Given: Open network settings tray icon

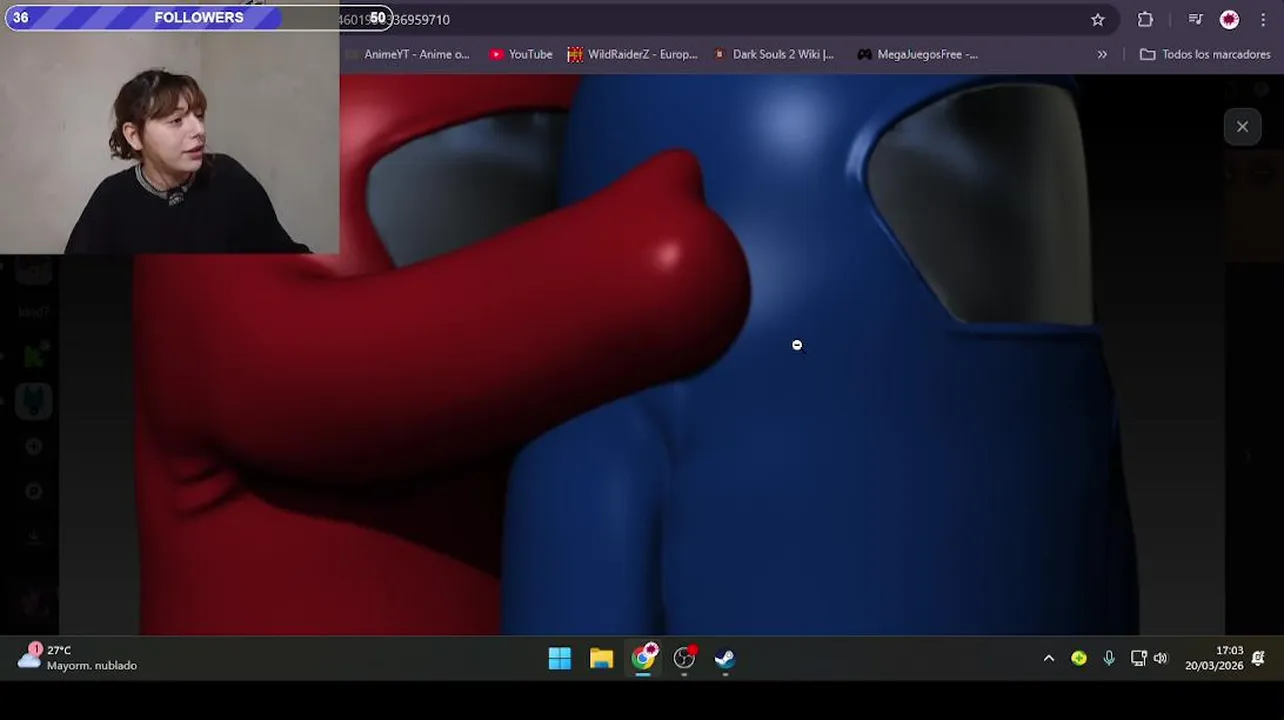Looking at the screenshot, I should 1138,658.
